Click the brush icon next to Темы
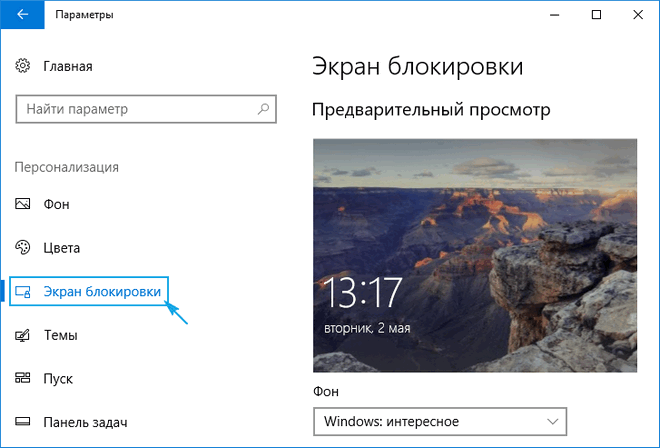 (23, 335)
